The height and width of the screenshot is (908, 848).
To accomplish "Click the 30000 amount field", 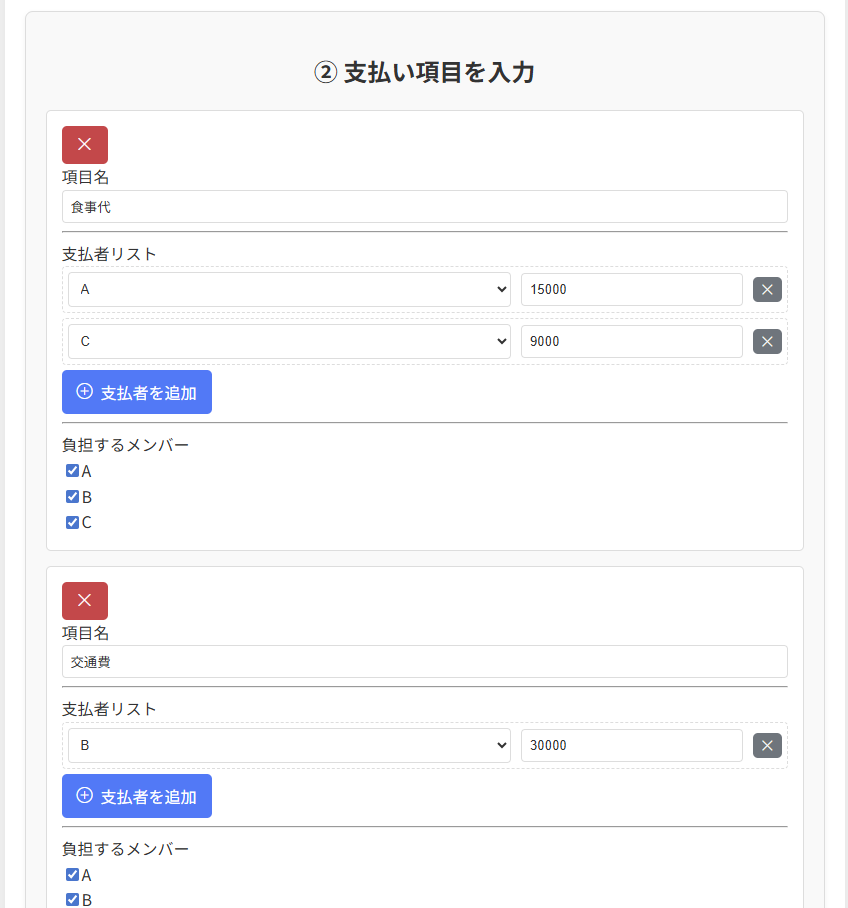I will tap(631, 746).
